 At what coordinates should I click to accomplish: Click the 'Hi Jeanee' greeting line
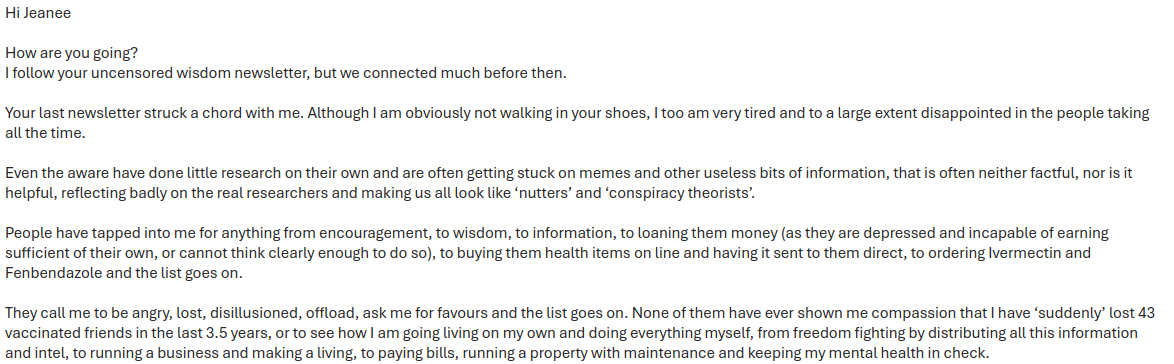point(38,13)
